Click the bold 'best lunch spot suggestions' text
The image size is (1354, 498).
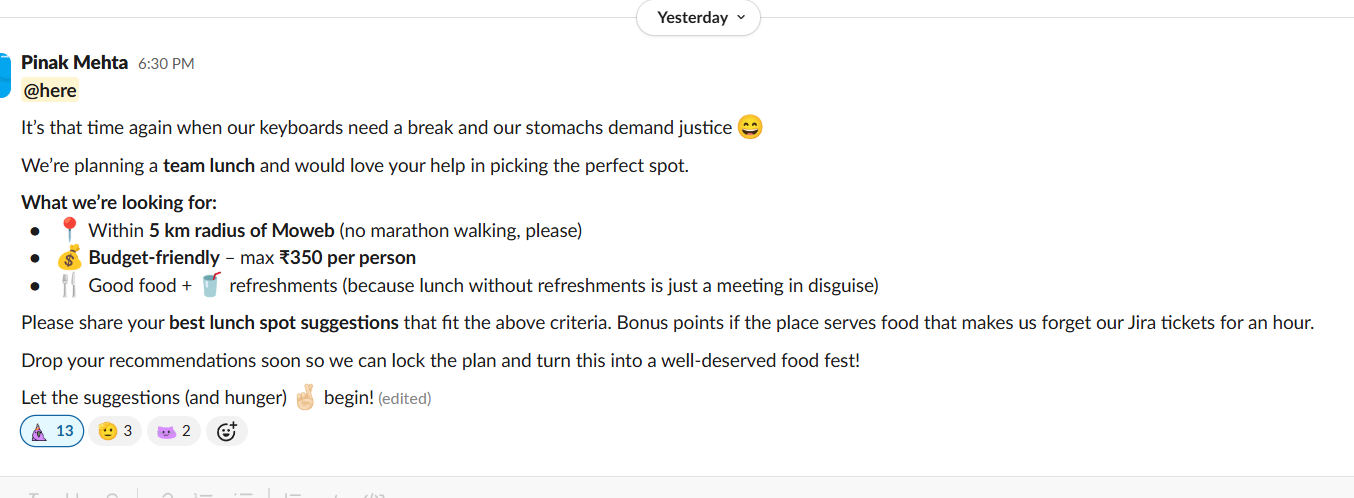[x=285, y=323]
